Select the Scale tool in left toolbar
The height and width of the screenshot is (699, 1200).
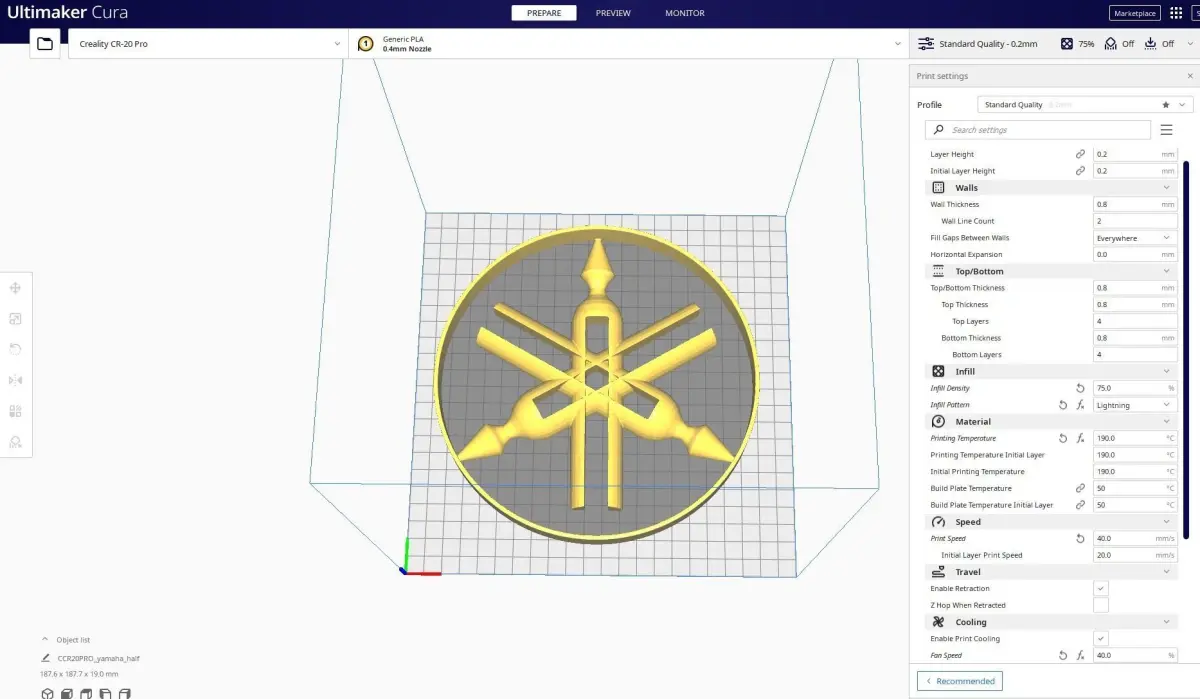tap(16, 319)
